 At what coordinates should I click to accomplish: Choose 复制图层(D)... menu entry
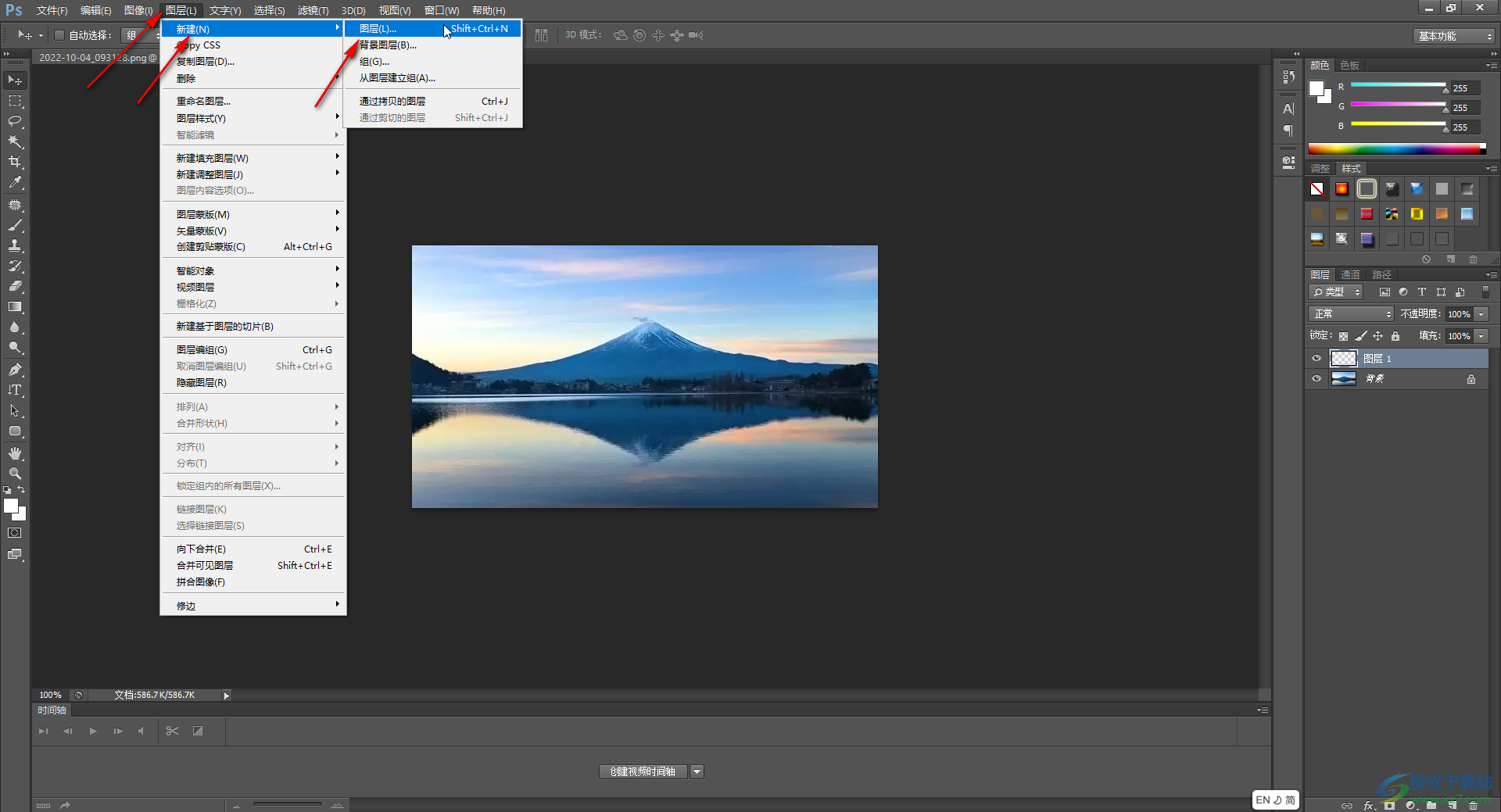tap(253, 62)
